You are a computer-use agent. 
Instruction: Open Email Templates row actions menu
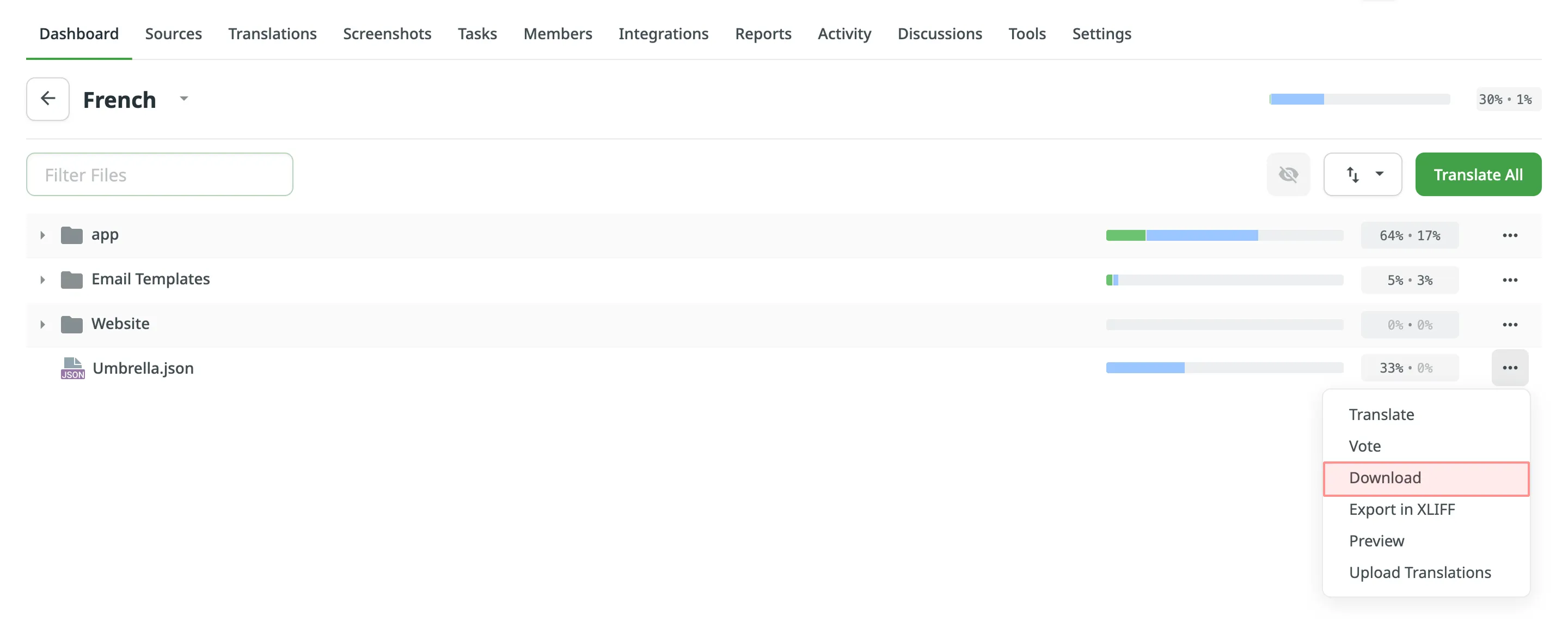click(1510, 279)
